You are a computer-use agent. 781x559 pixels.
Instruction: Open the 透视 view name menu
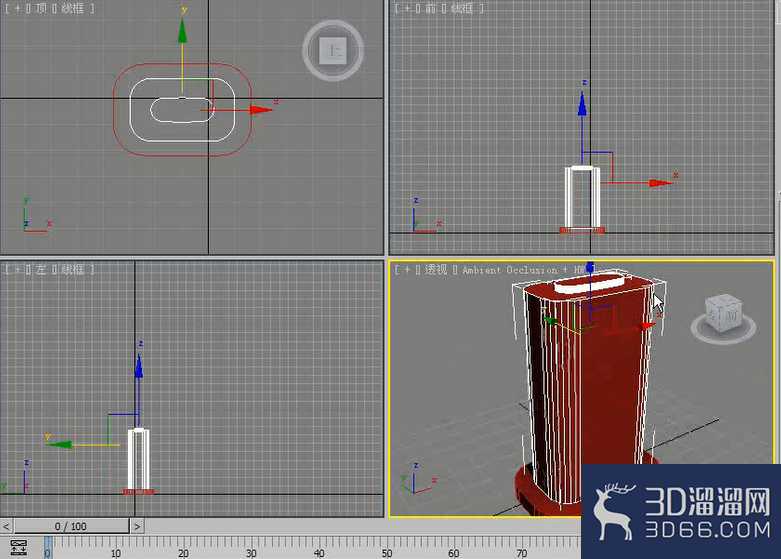436,270
